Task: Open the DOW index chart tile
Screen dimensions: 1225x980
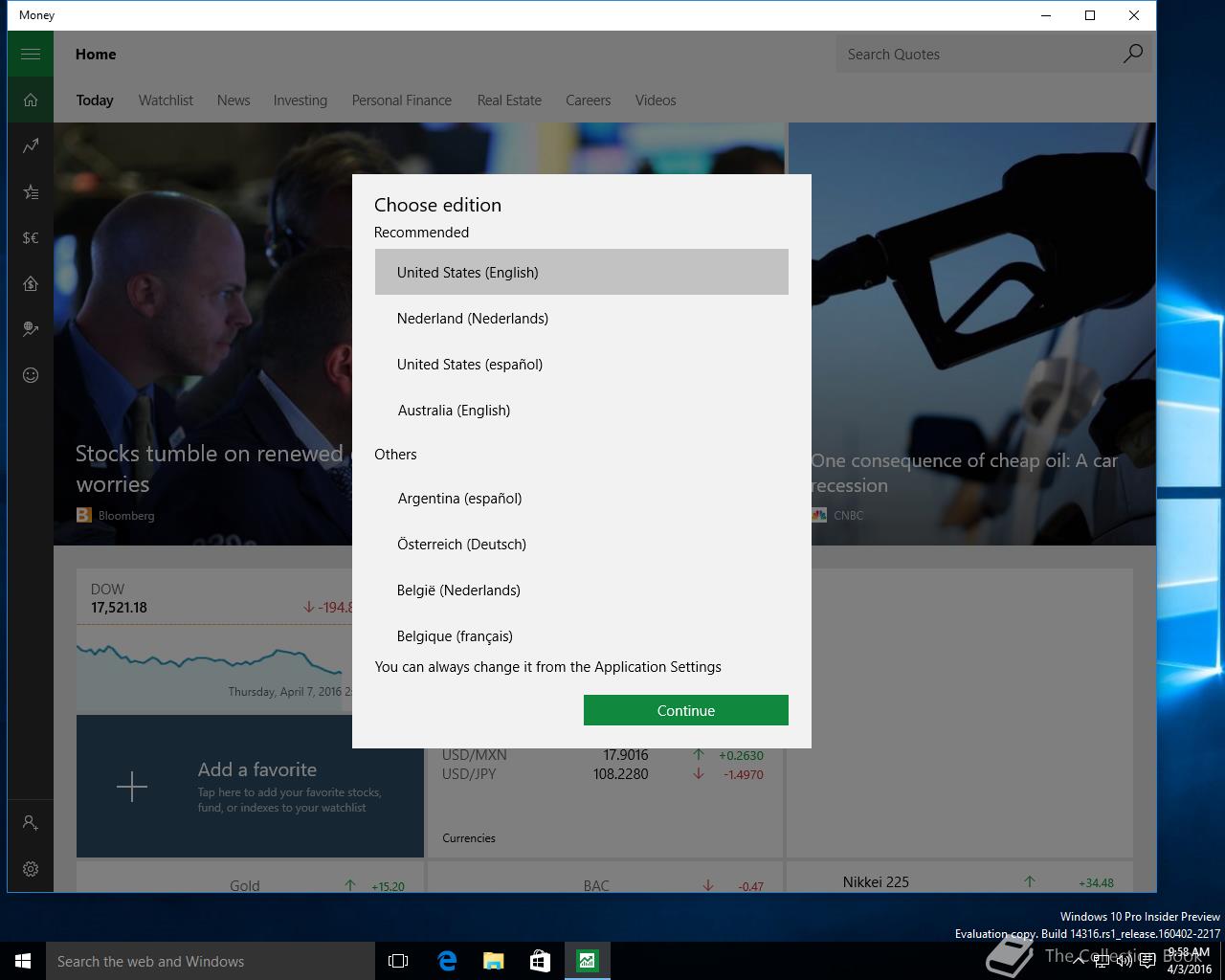Action: tap(214, 641)
